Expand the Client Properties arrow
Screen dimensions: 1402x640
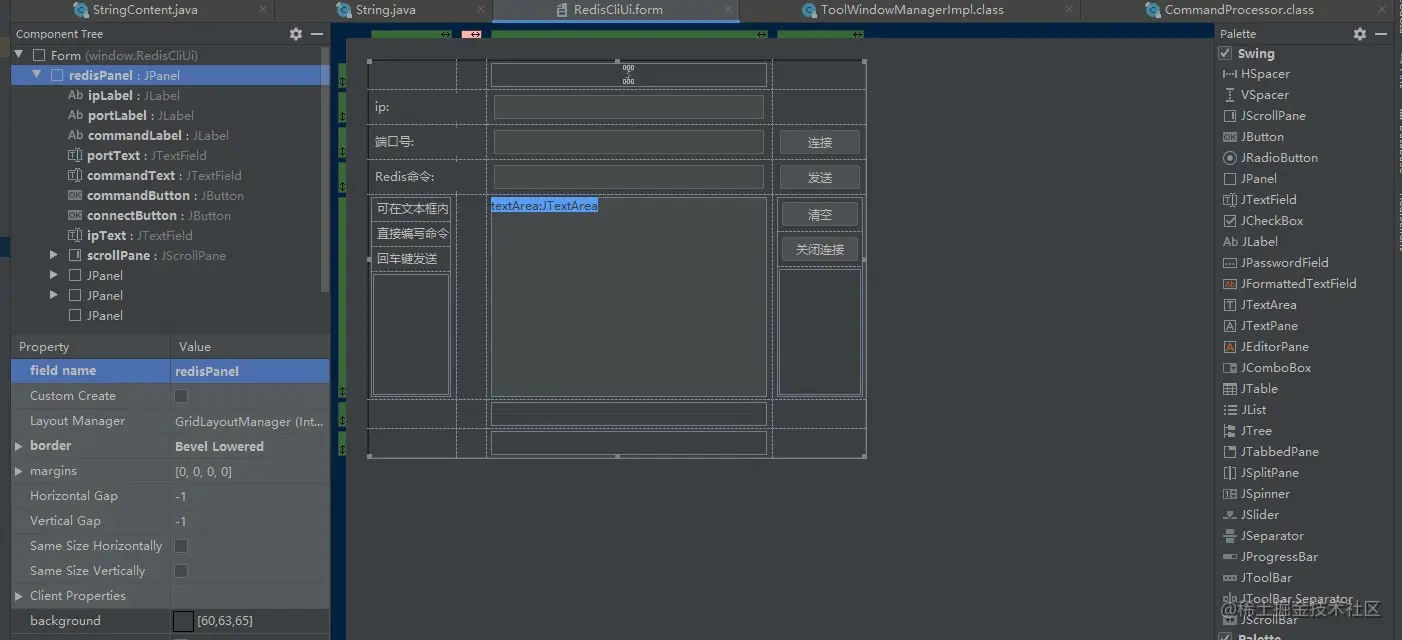[x=18, y=596]
